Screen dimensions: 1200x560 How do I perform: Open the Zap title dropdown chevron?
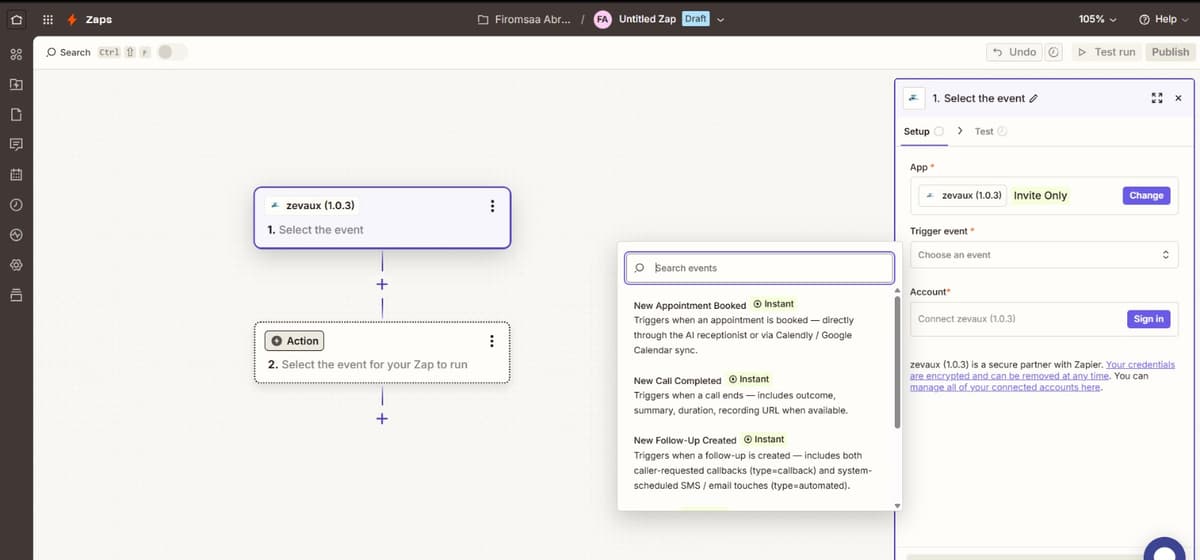[719, 19]
